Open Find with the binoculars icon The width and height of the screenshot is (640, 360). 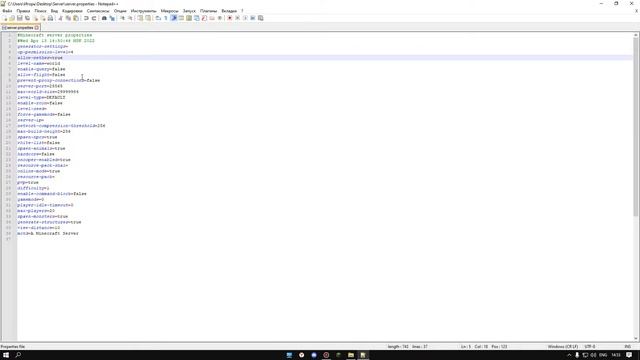pos(104,18)
